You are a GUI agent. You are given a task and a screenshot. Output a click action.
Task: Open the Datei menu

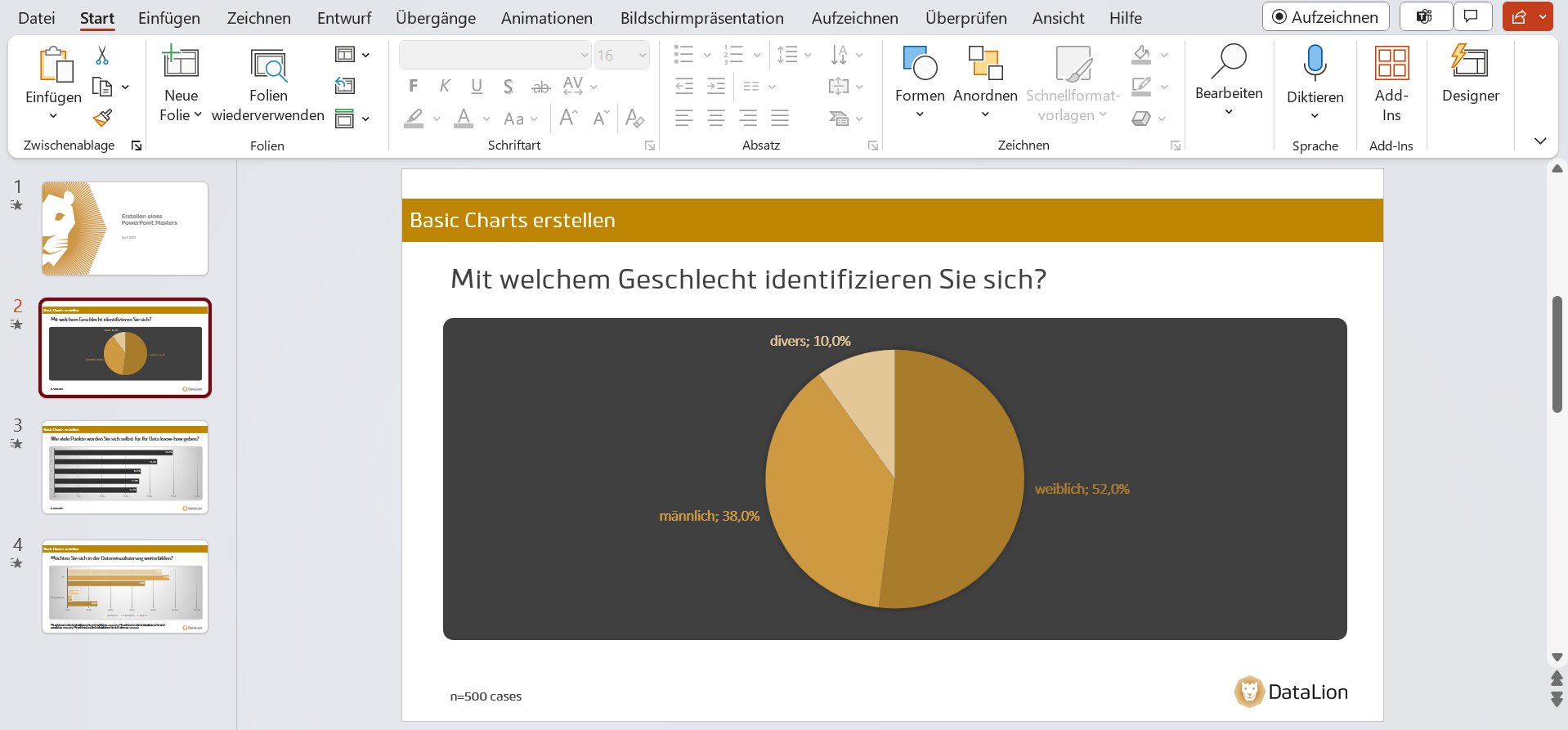37,18
